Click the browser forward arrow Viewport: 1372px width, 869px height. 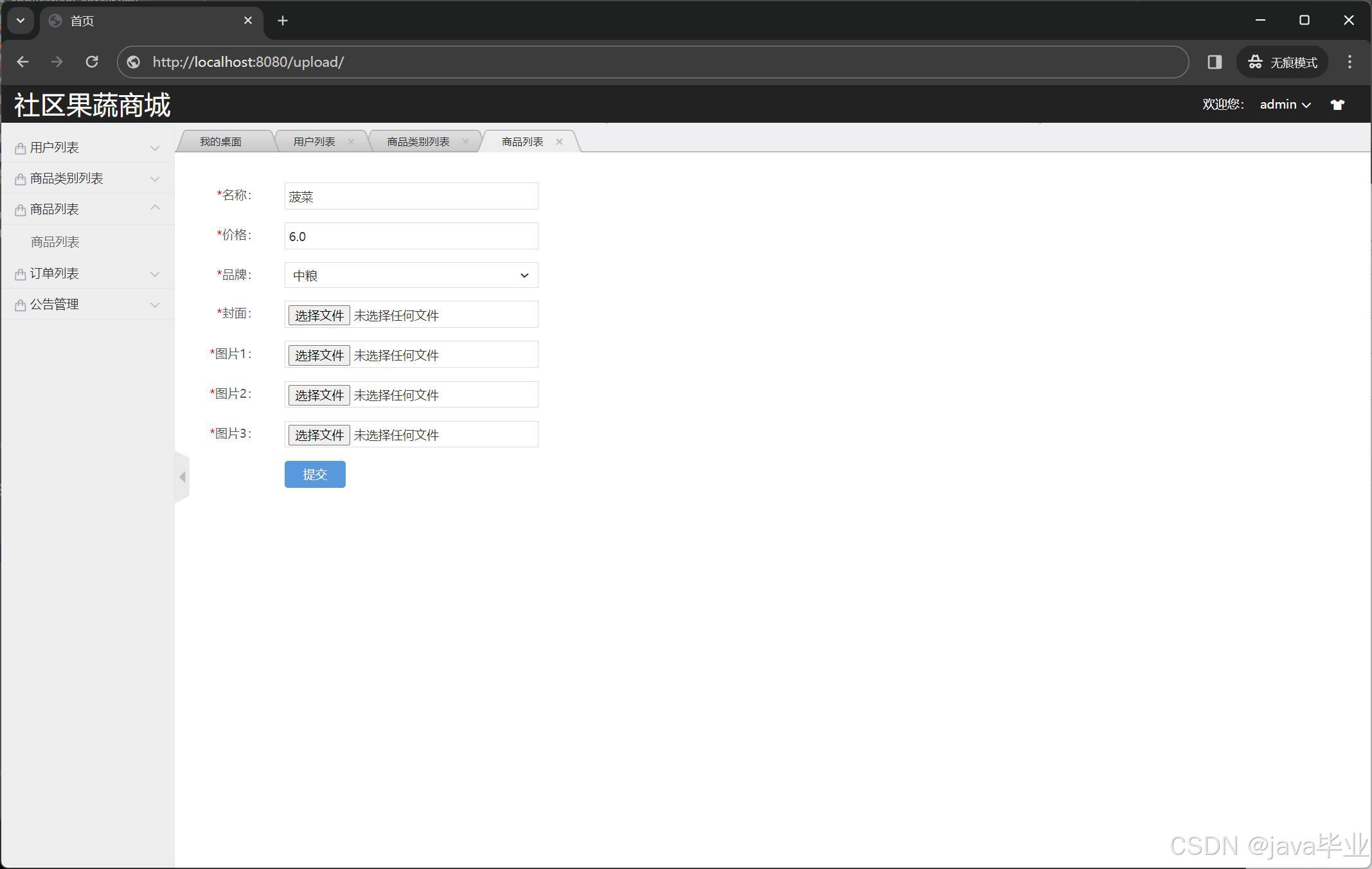pos(57,62)
